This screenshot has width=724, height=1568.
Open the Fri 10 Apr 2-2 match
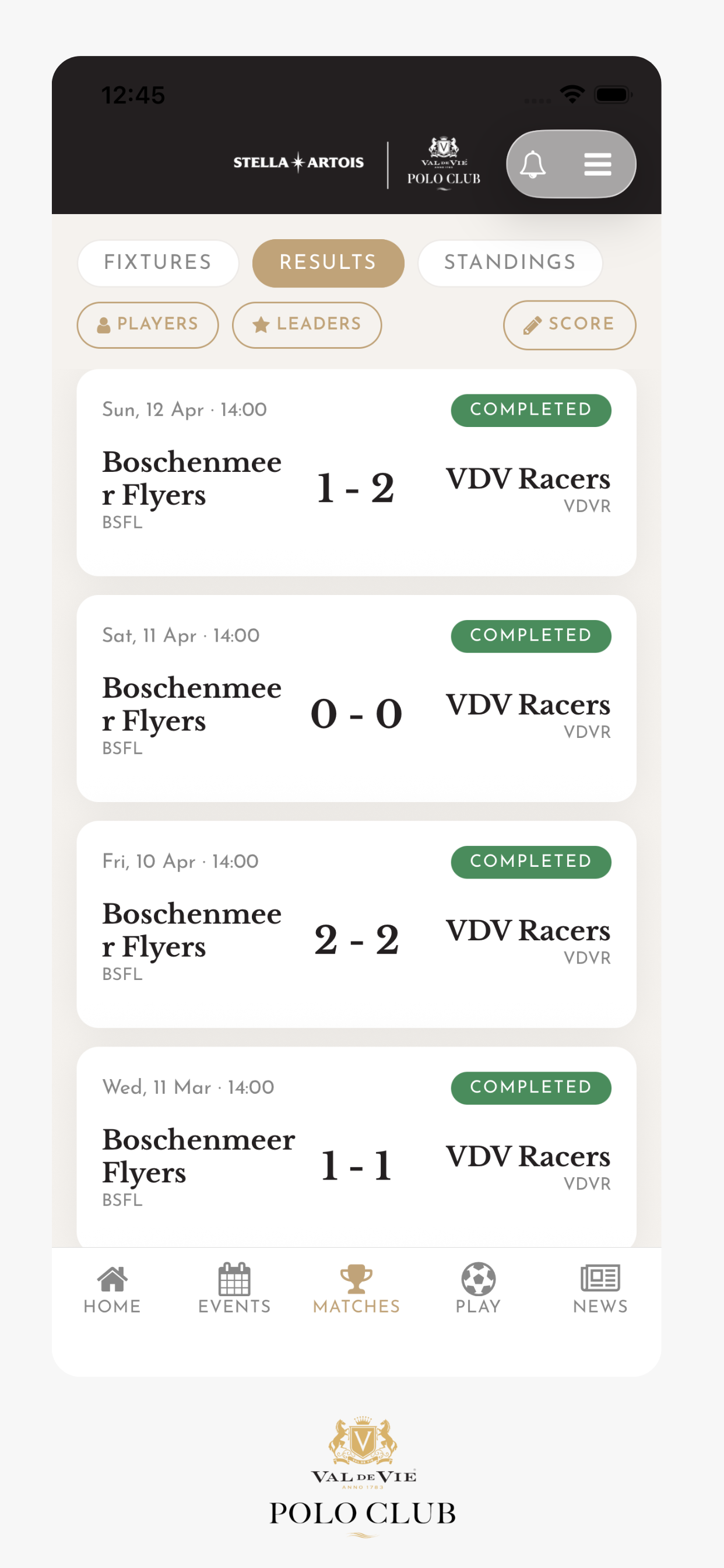click(357, 924)
